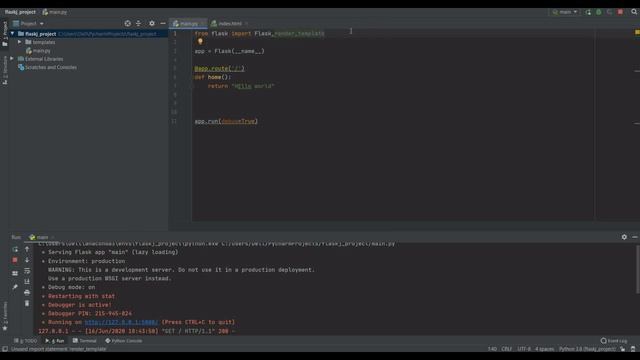Expand External Libraries node
This screenshot has height=360, width=640.
12,59
